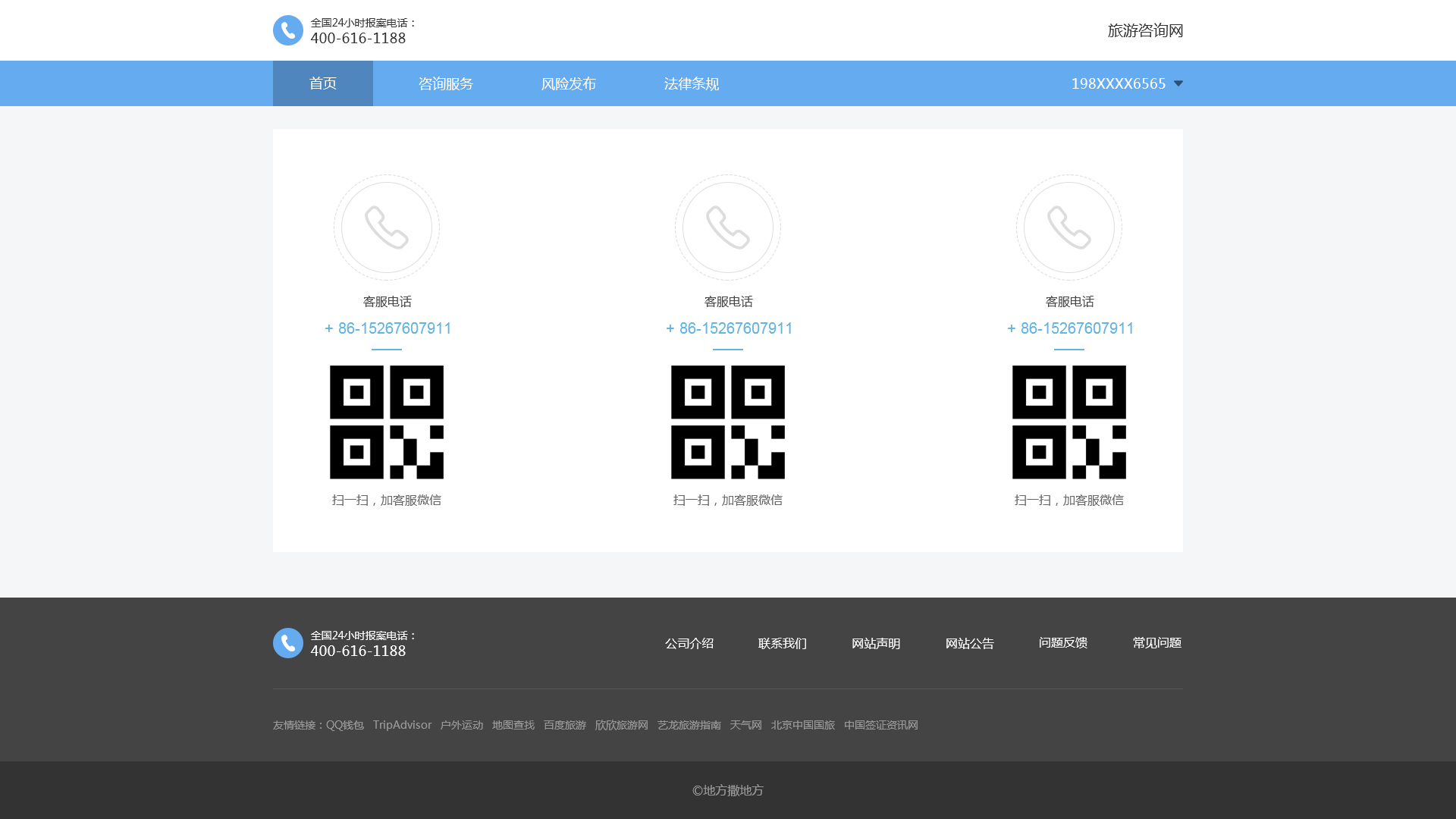Click the right WeChat QR code
Image resolution: width=1456 pixels, height=819 pixels.
[x=1069, y=422]
